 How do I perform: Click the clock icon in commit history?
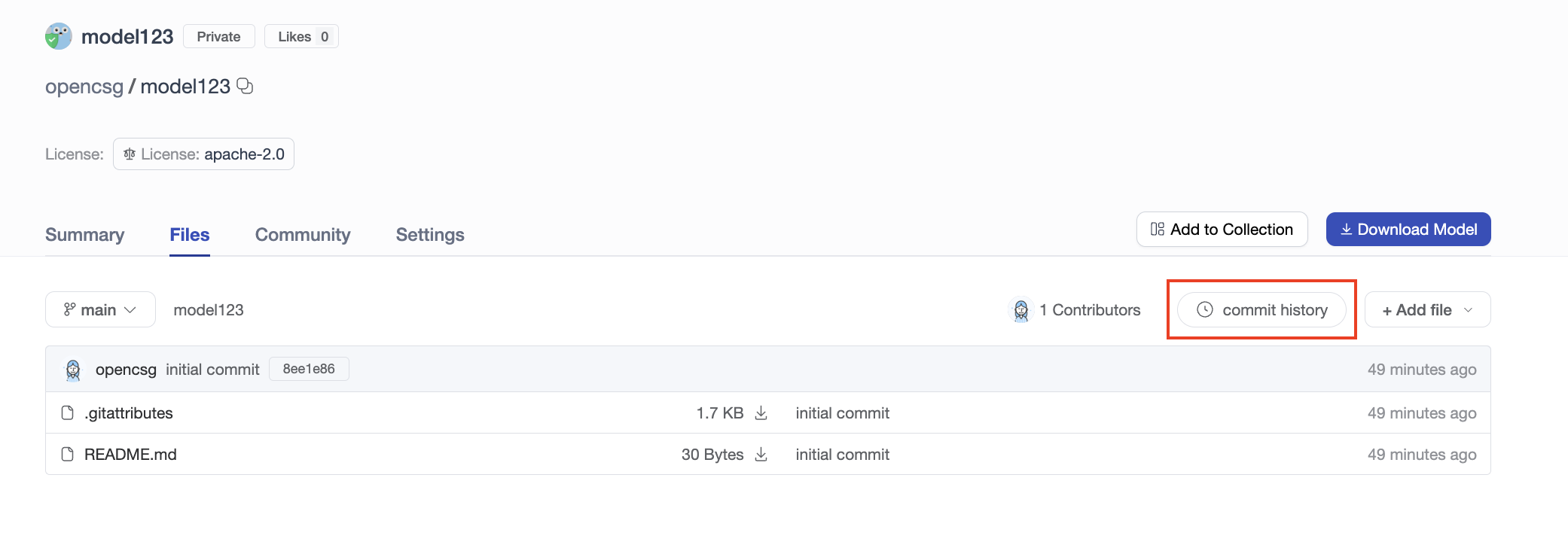click(1204, 310)
